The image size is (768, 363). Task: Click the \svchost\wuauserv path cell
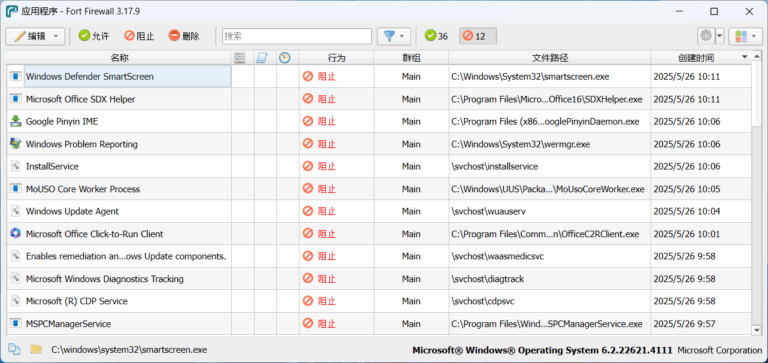click(550, 211)
